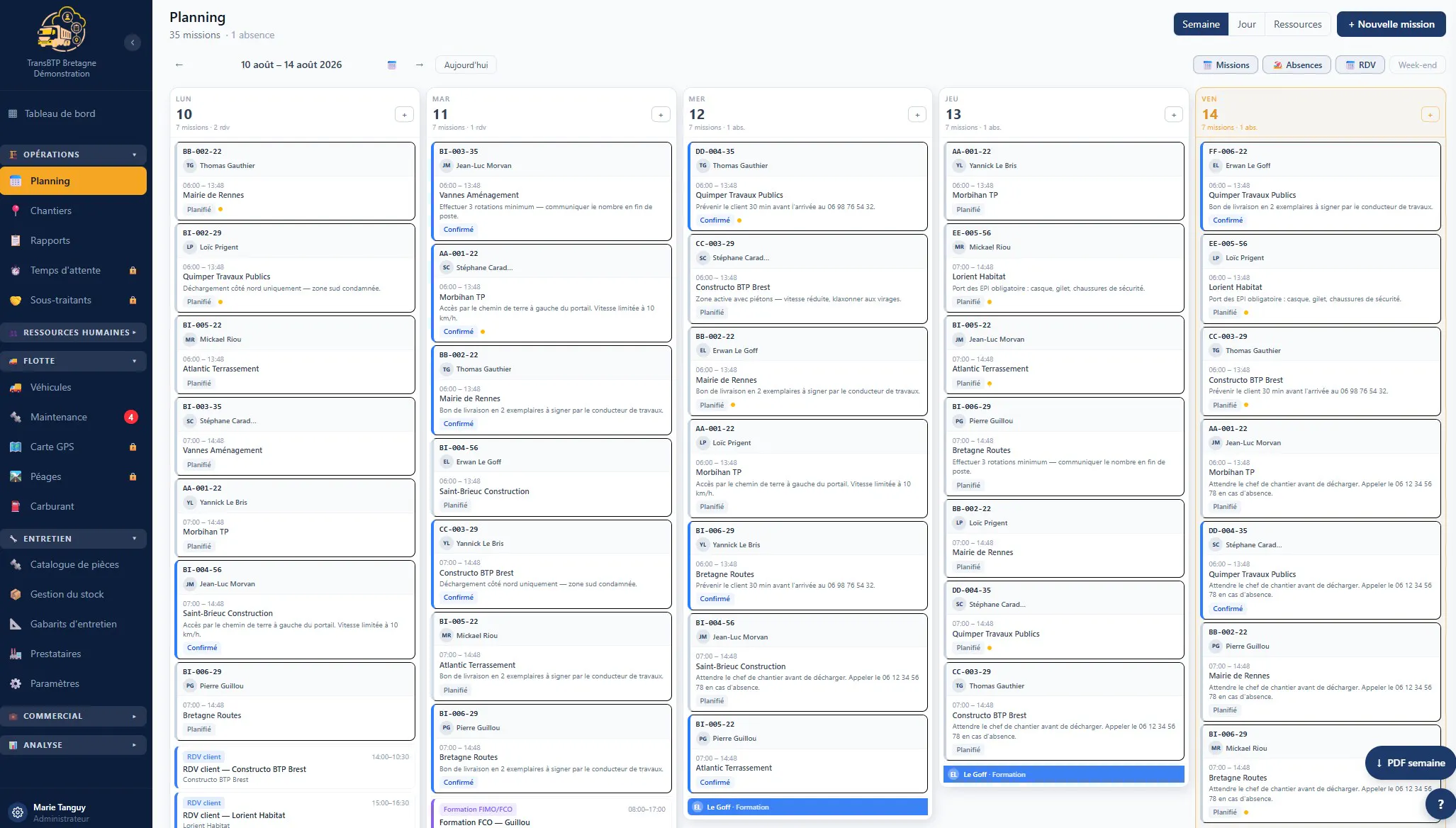Create a new mission with Nouvelle mission

coord(1391,24)
